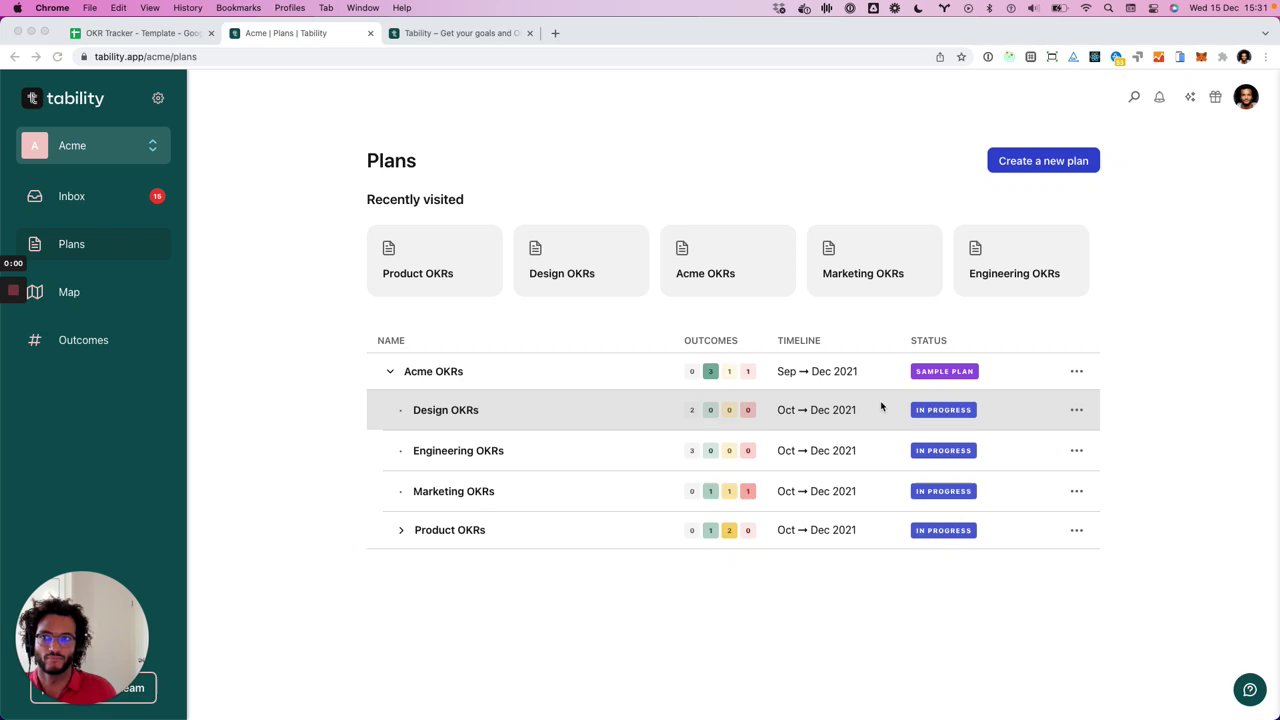Click the Tability logo in sidebar

63,98
